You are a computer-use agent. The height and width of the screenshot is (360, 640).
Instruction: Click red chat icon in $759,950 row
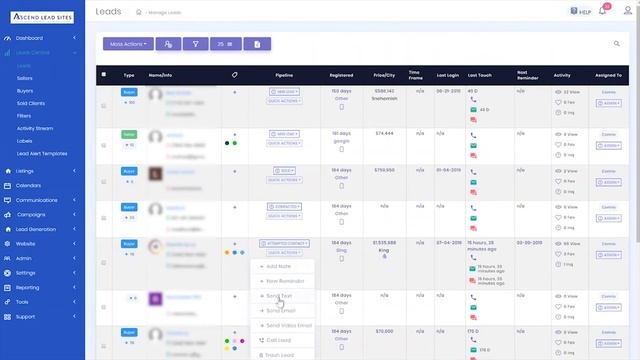click(473, 192)
